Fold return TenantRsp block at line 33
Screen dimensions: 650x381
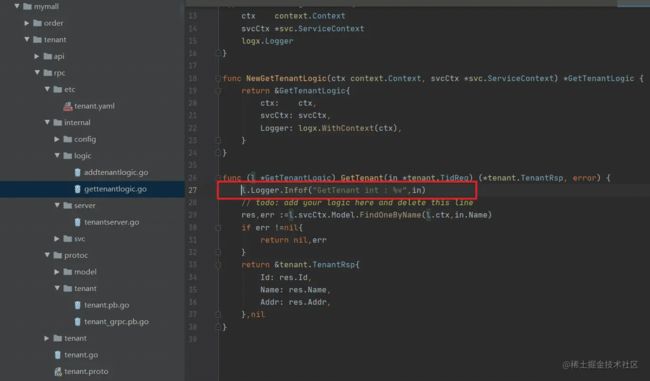[218, 265]
